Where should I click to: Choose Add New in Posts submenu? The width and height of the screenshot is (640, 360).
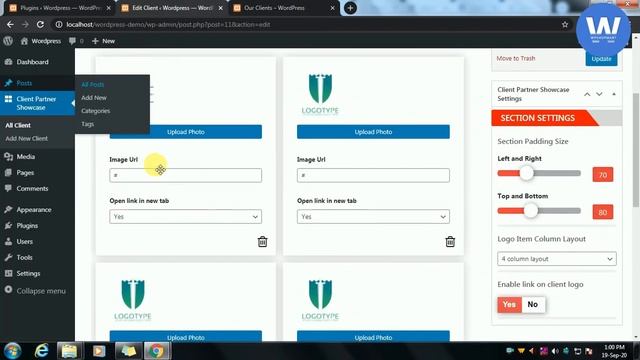(94, 98)
